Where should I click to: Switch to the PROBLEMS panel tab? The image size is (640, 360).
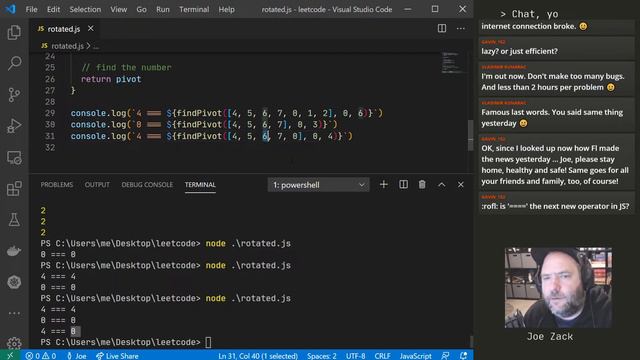click(x=57, y=184)
